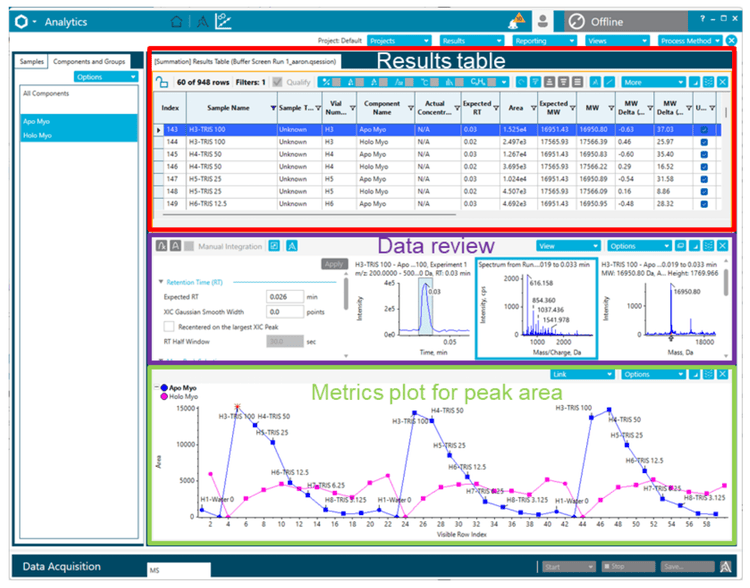Viewport: 750px width, 588px height.
Task: Click the lock icon in Results table toolbar
Action: pyautogui.click(x=164, y=82)
